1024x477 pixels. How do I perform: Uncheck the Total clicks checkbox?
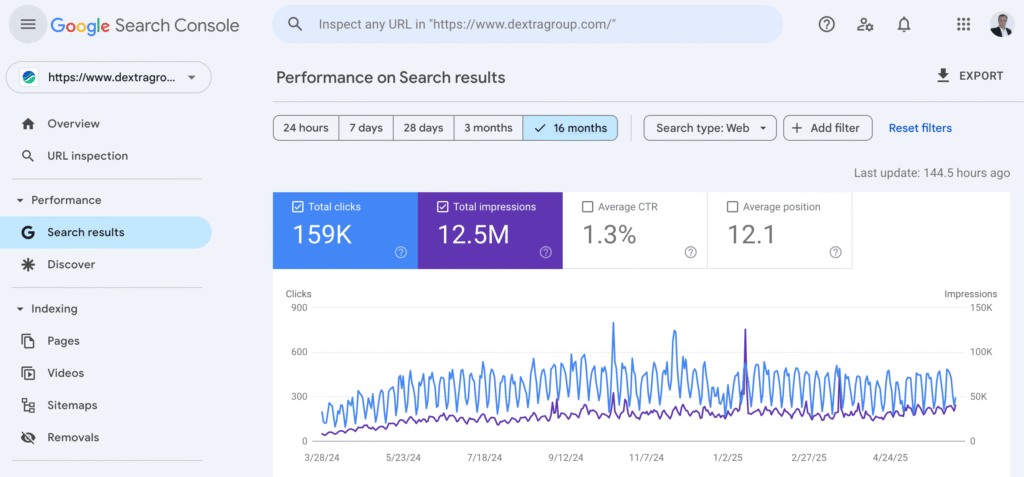[x=298, y=206]
